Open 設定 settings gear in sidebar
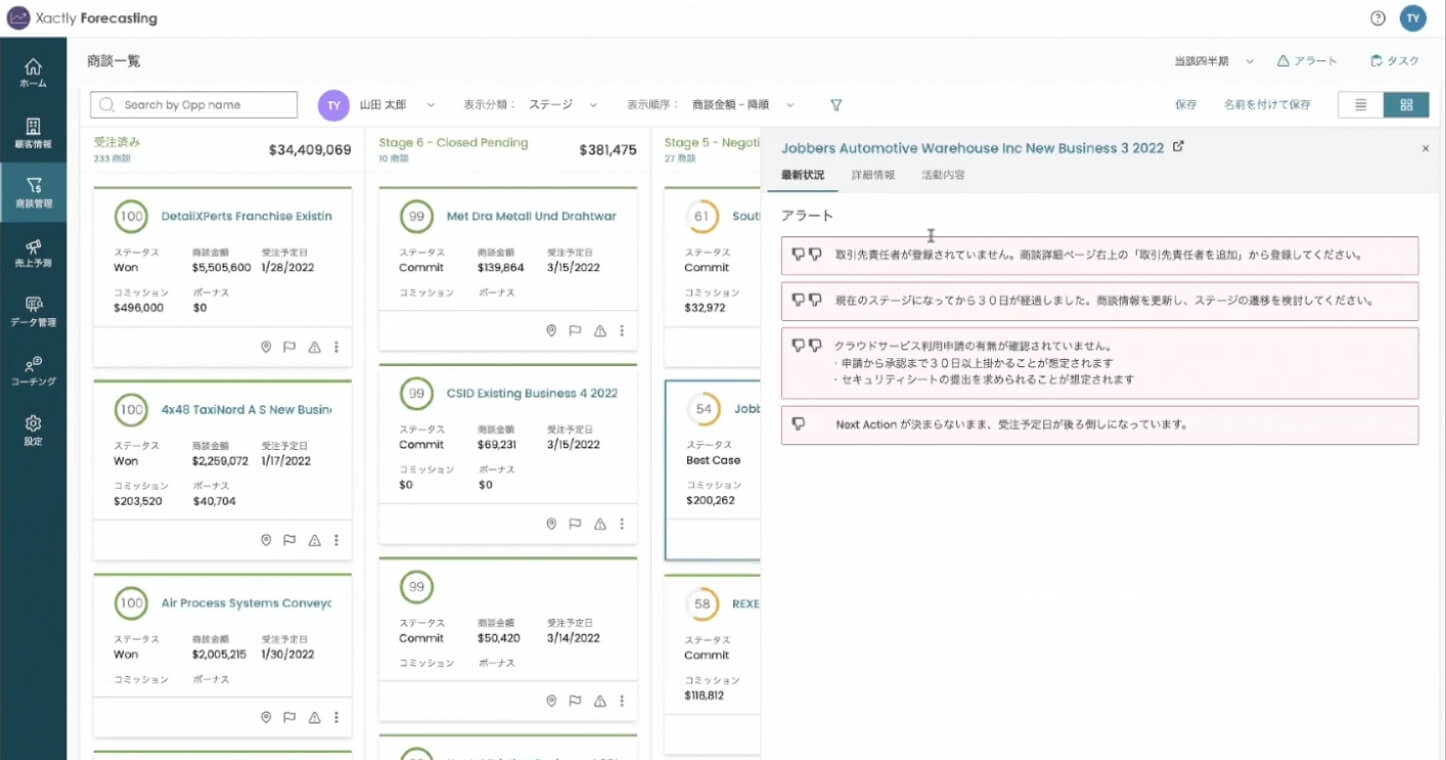The image size is (1446, 760). pyautogui.click(x=33, y=430)
